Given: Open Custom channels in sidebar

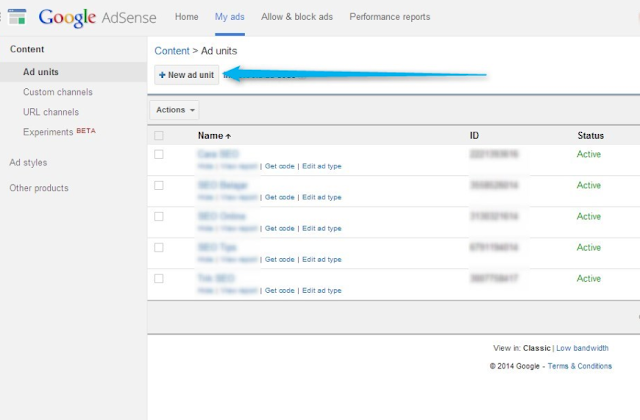Looking at the screenshot, I should point(58,92).
